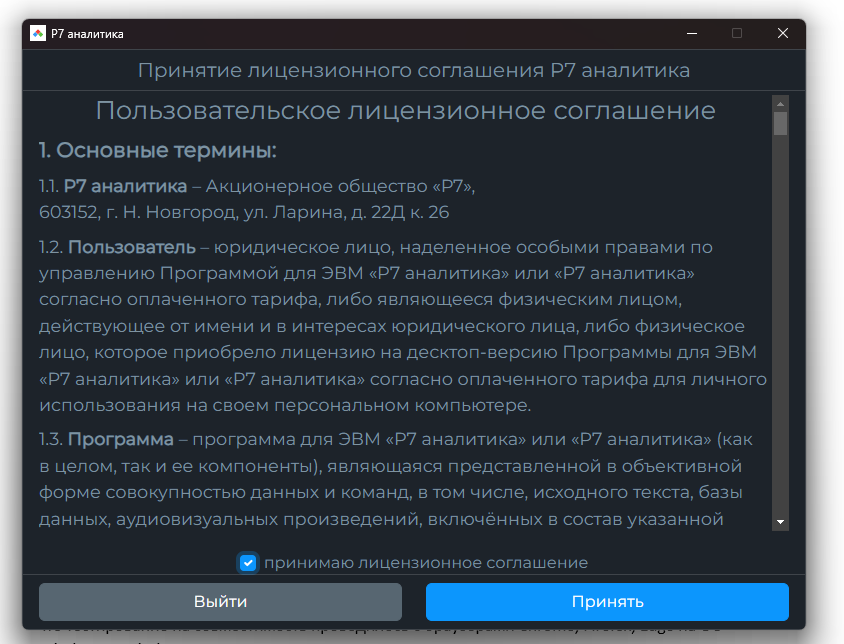Minimize the Р7 аналитика window
Image resolution: width=844 pixels, height=644 pixels.
[x=692, y=33]
